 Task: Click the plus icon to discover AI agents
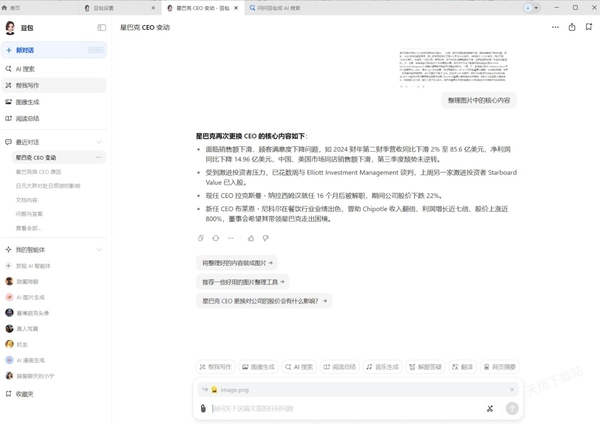point(8,266)
